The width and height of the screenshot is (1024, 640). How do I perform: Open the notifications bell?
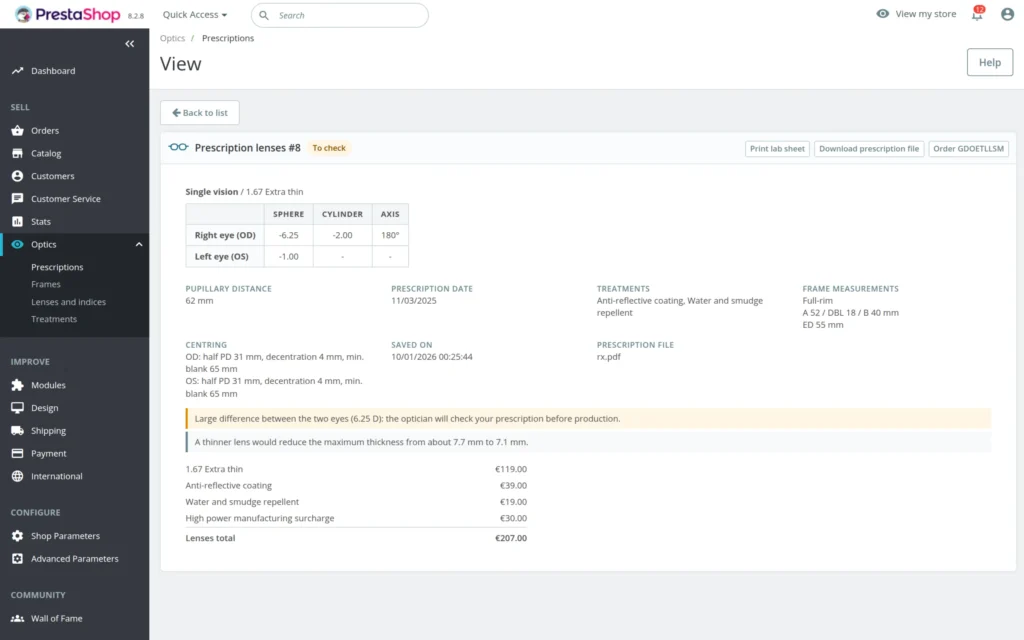click(977, 14)
